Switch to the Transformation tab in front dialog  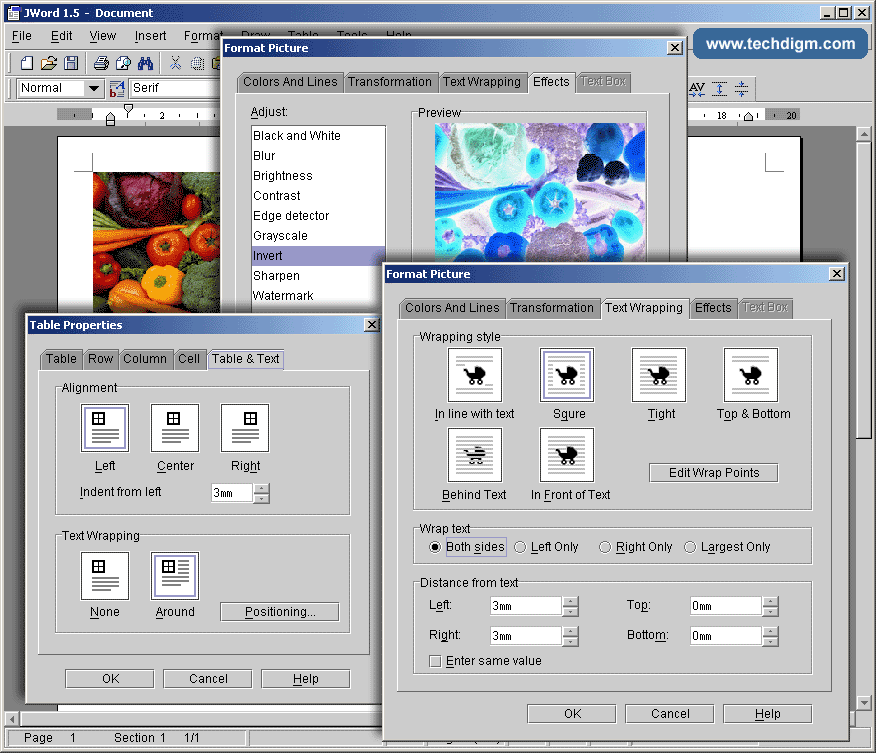tap(551, 308)
